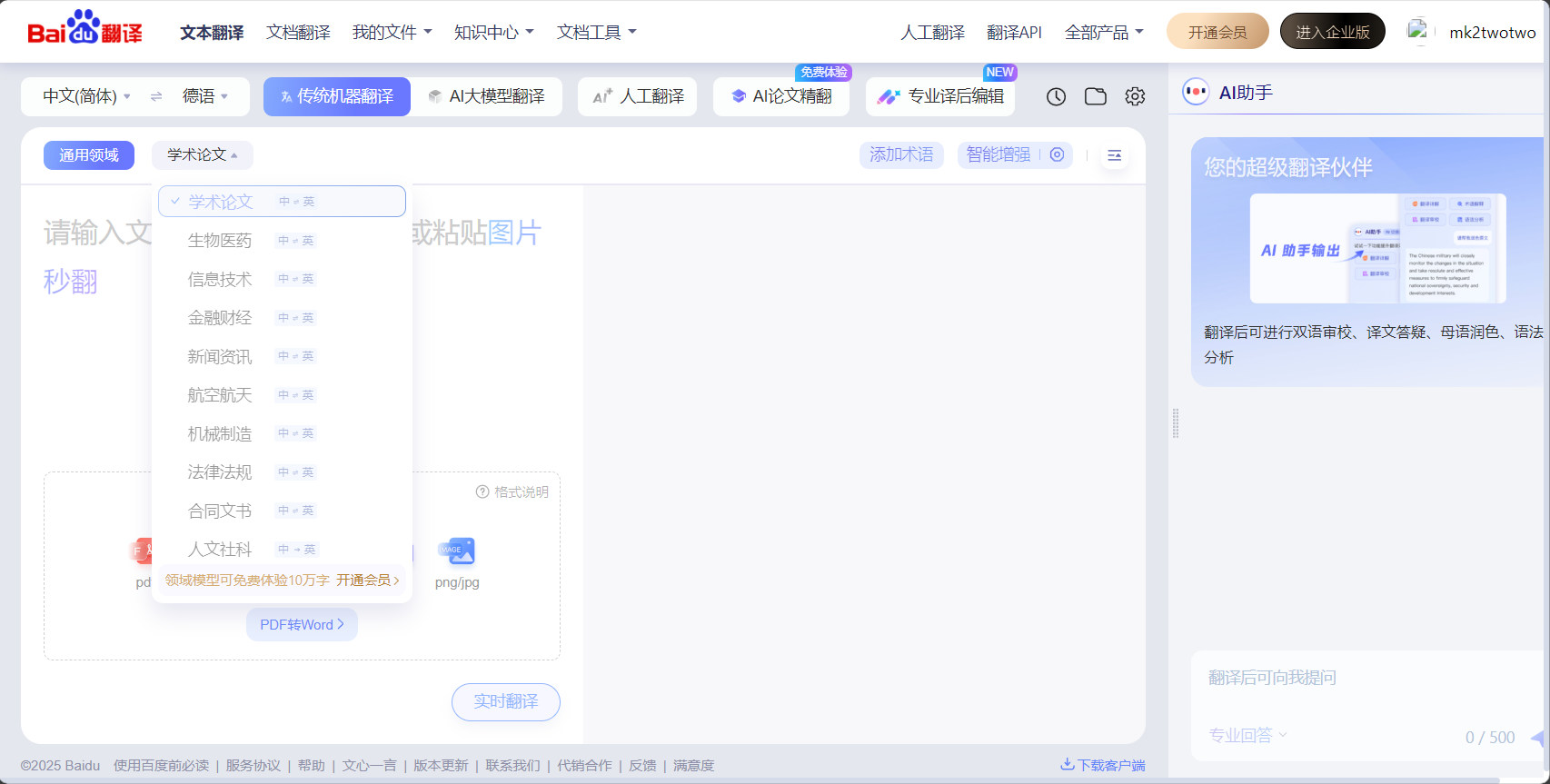The image size is (1550, 784).
Task: Click the 下载客户端 download icon
Action: [x=1068, y=765]
